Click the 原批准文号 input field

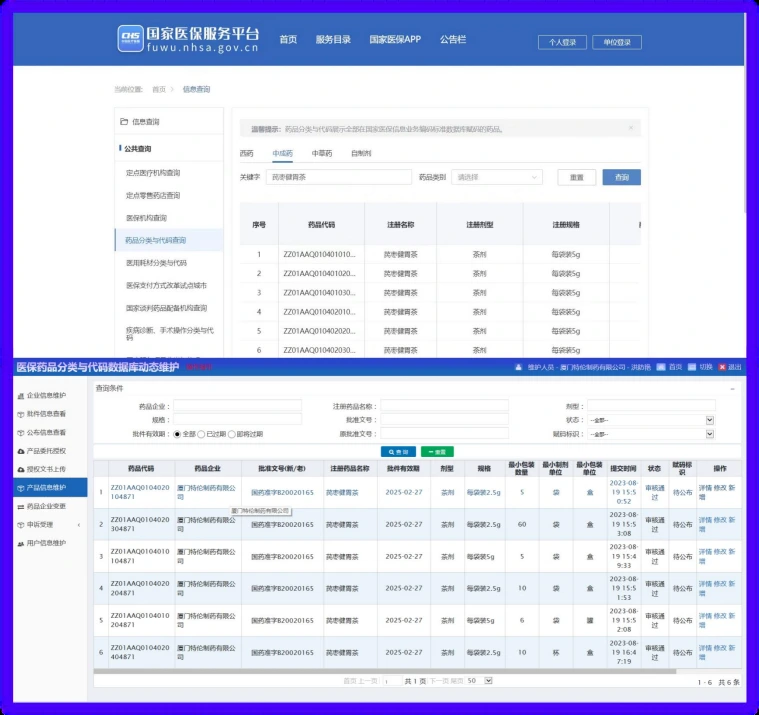coord(444,433)
